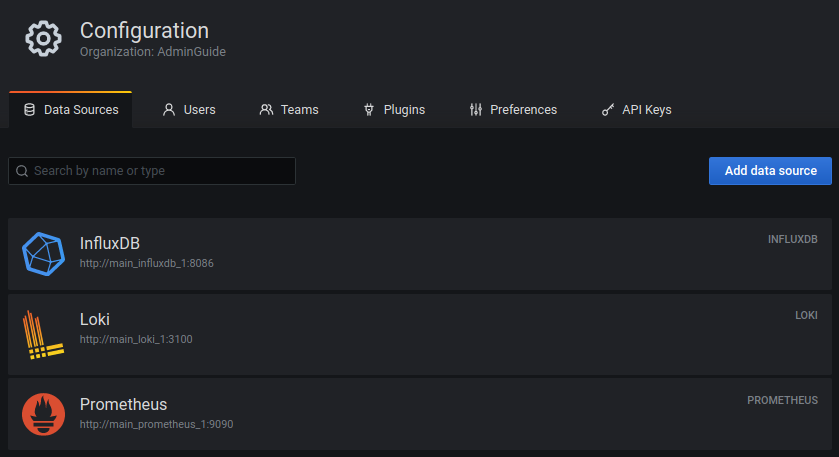
Task: Click the people icon on Teams tab
Action: click(266, 110)
